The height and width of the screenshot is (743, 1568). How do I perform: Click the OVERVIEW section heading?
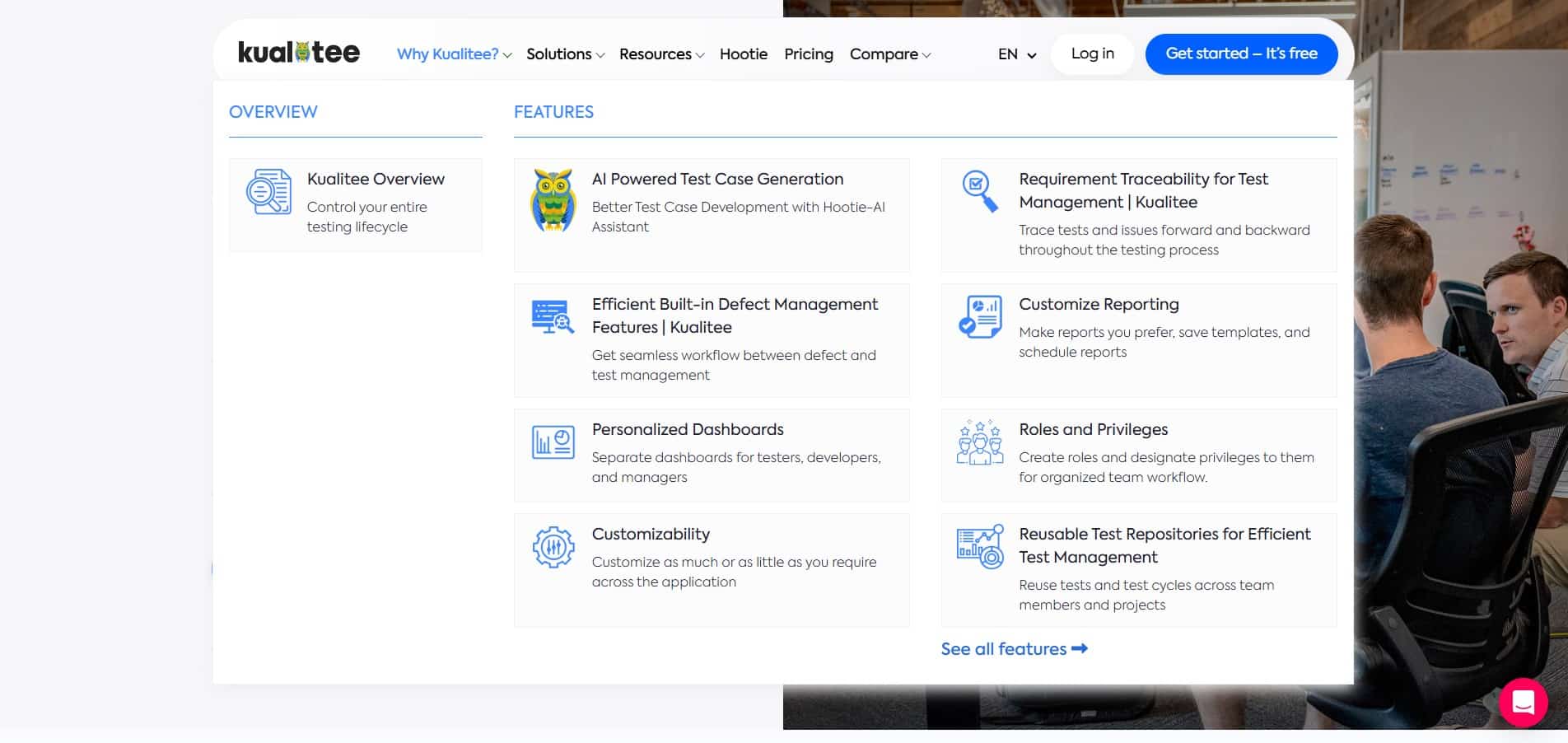point(273,112)
